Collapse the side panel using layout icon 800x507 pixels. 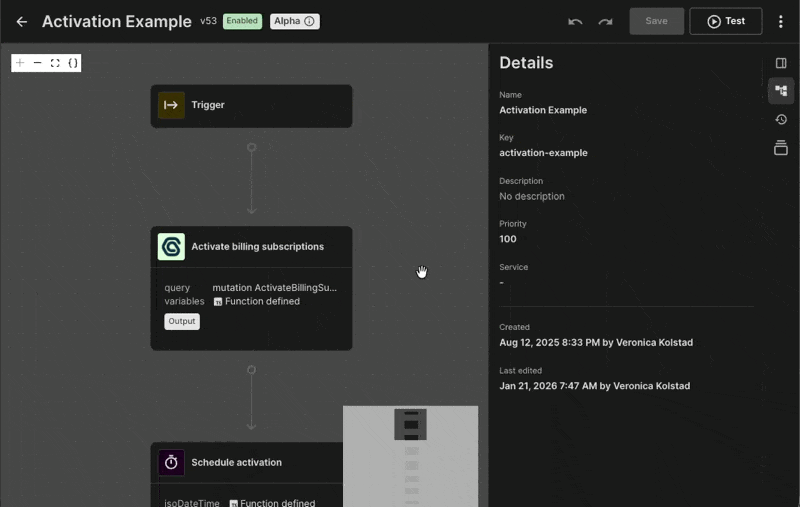click(x=781, y=63)
